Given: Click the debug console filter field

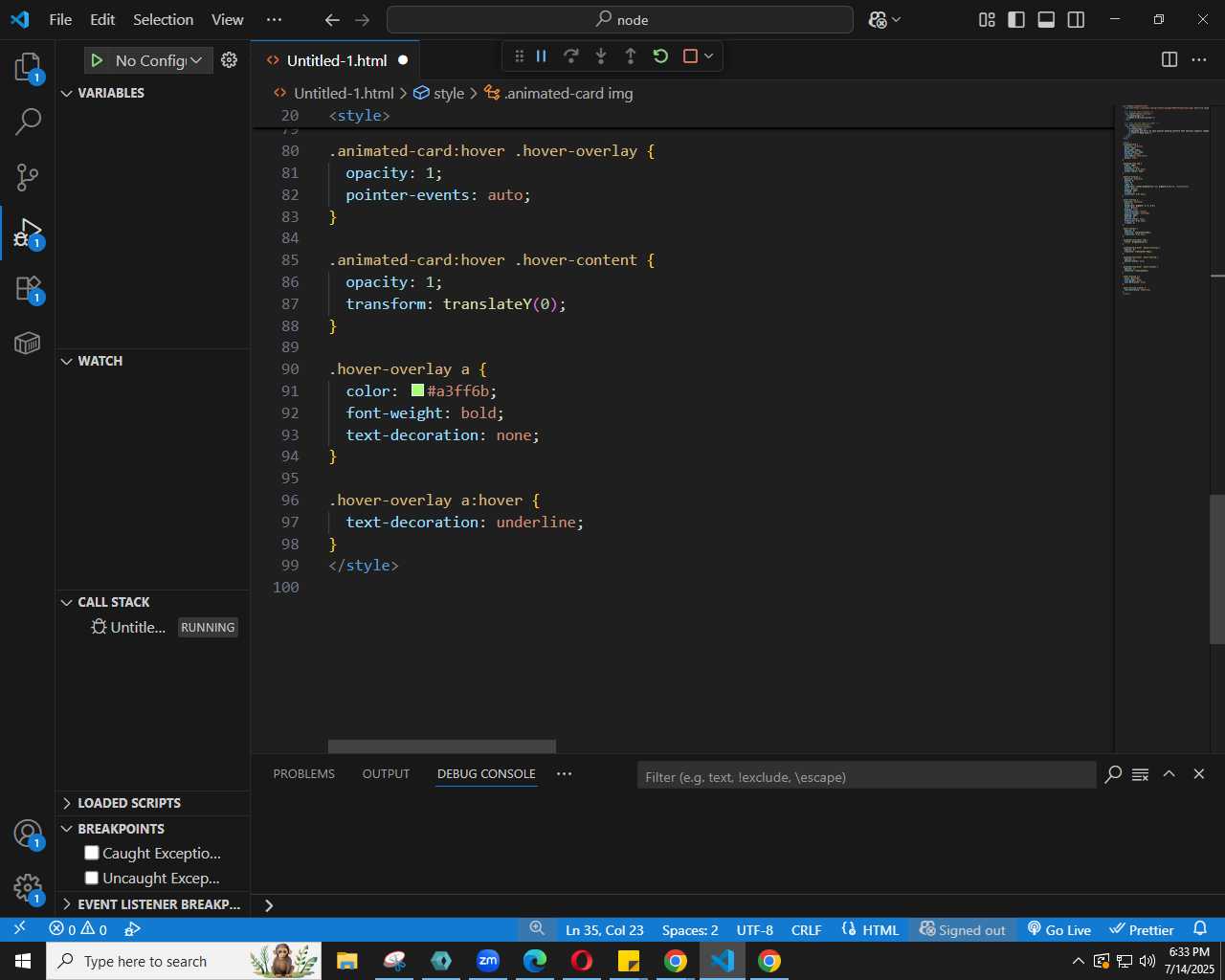Looking at the screenshot, I should 866,776.
